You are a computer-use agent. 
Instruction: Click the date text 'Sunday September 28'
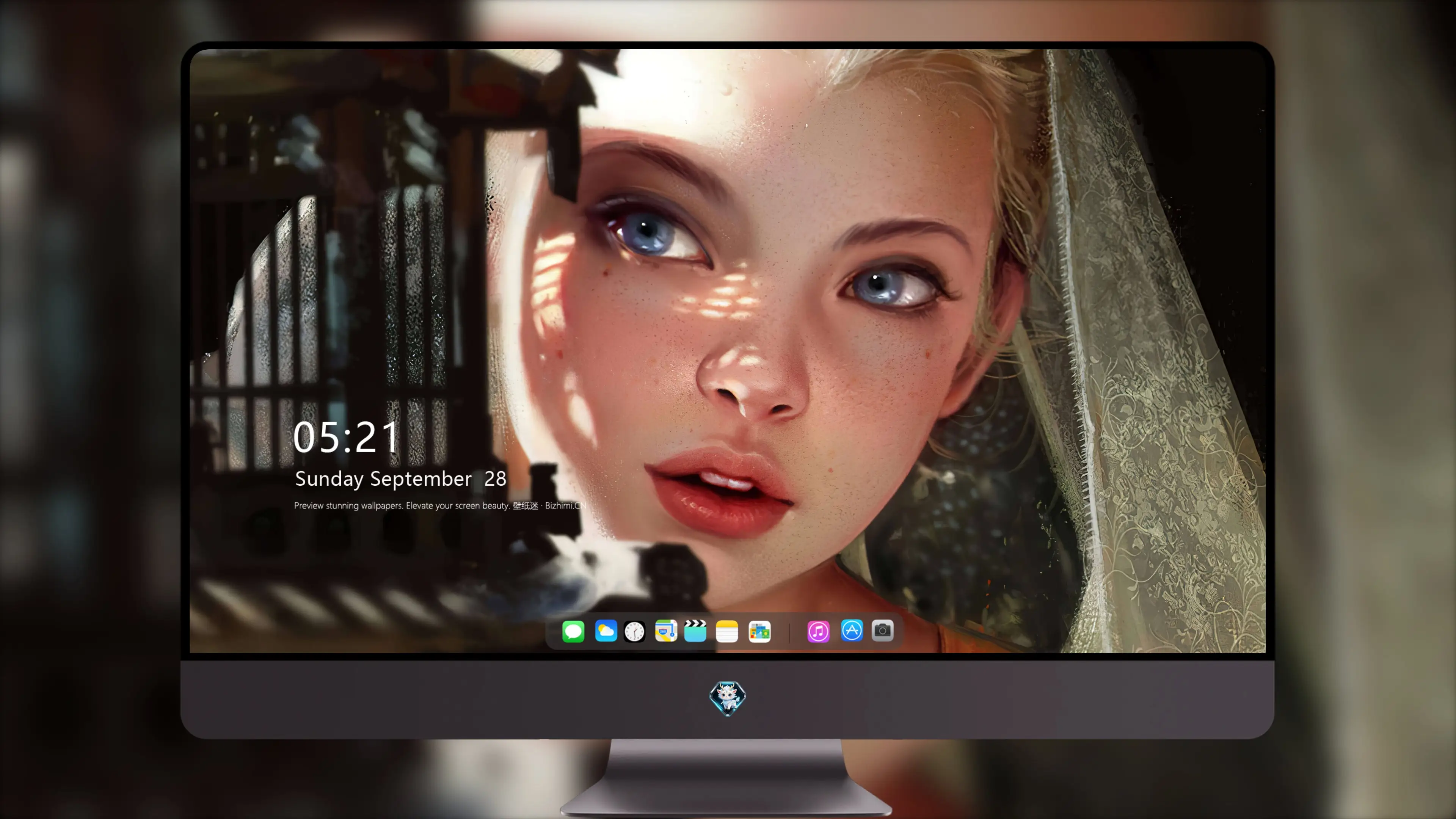point(400,479)
